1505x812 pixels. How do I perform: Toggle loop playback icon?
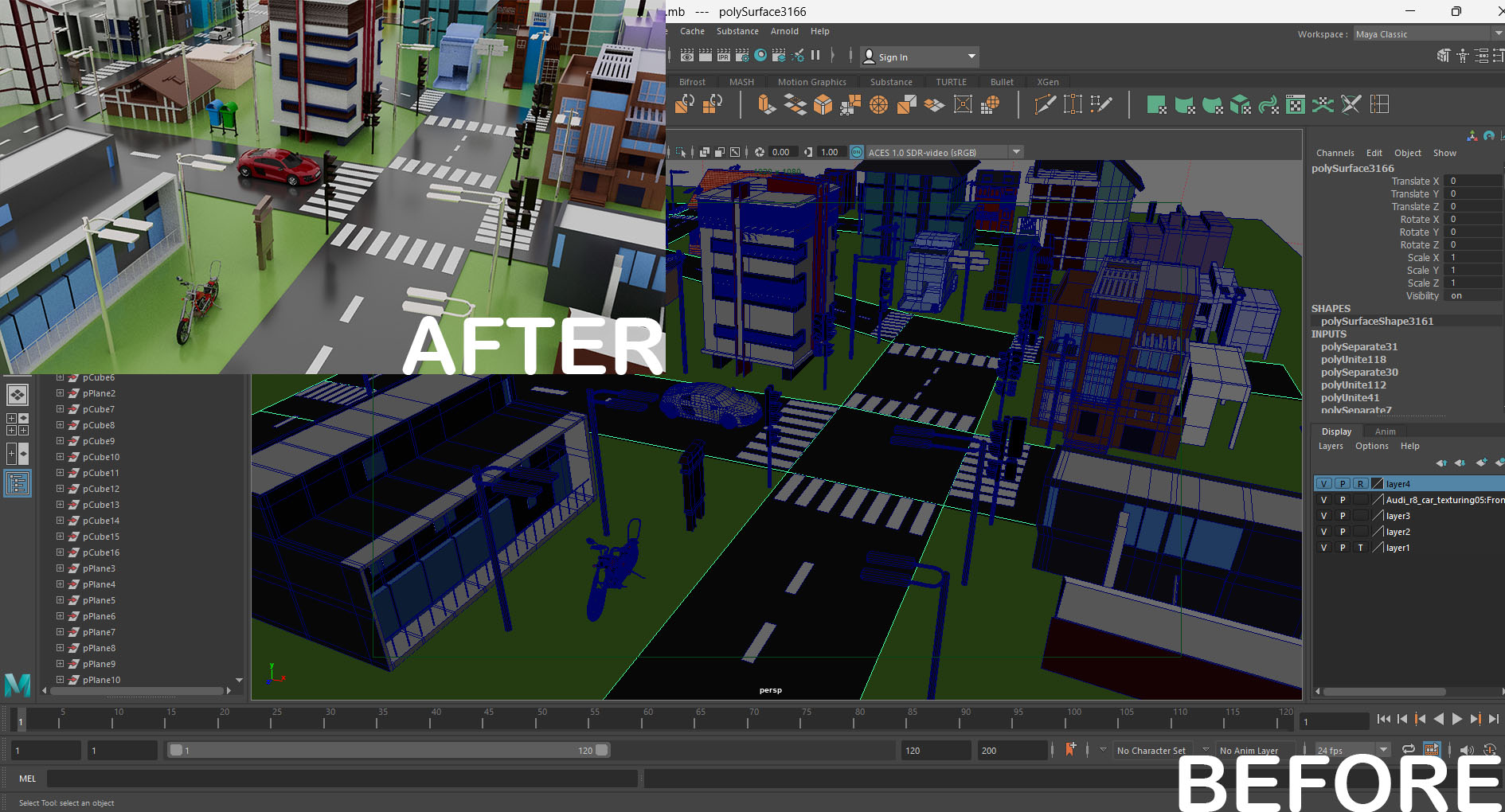point(1409,750)
